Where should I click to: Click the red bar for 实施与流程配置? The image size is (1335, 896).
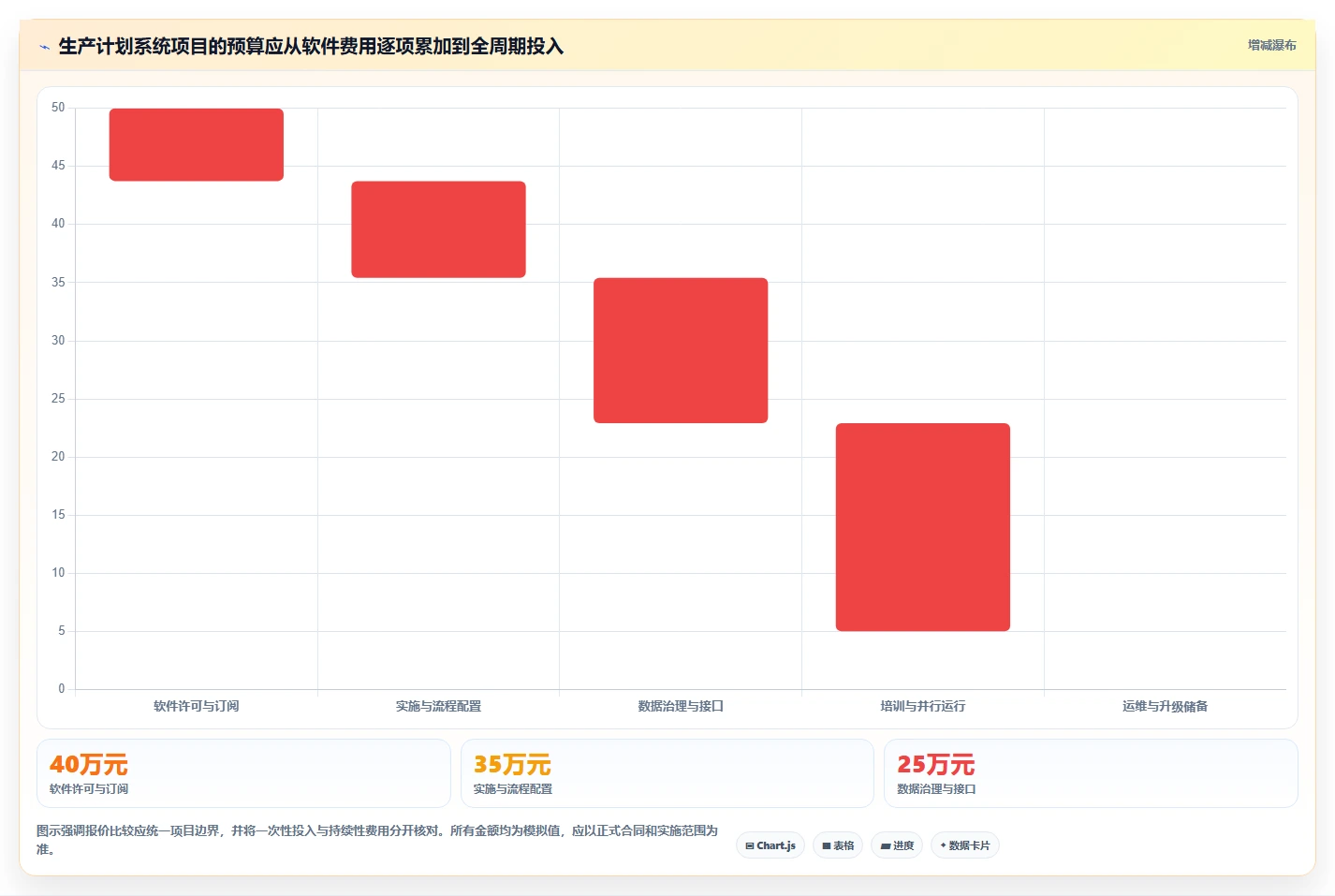(438, 229)
